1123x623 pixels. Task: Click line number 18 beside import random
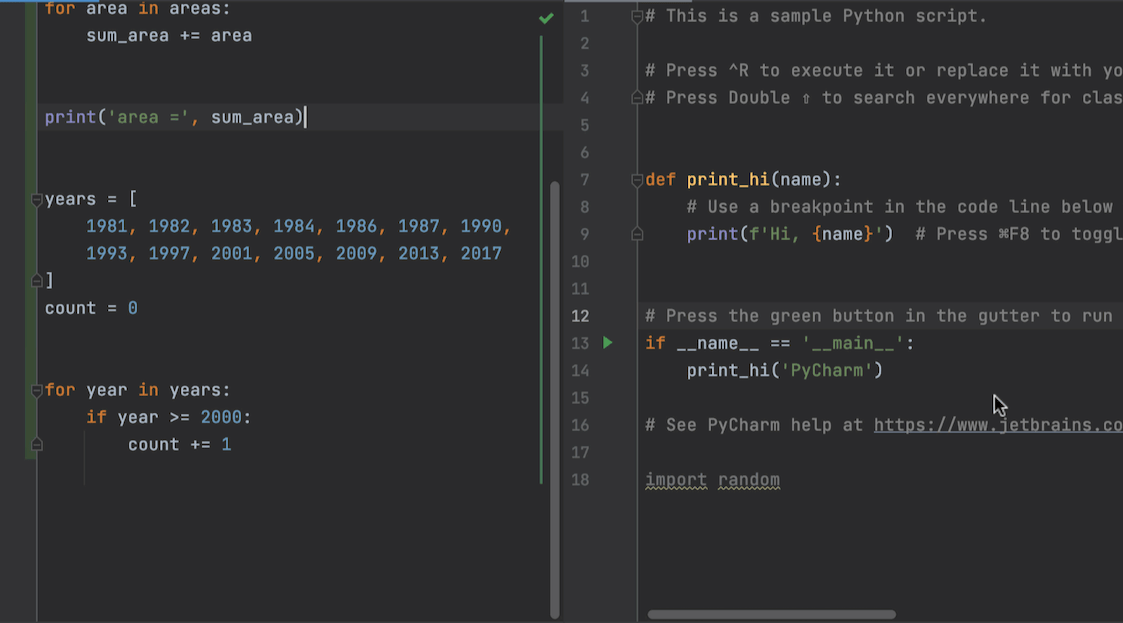coord(580,480)
